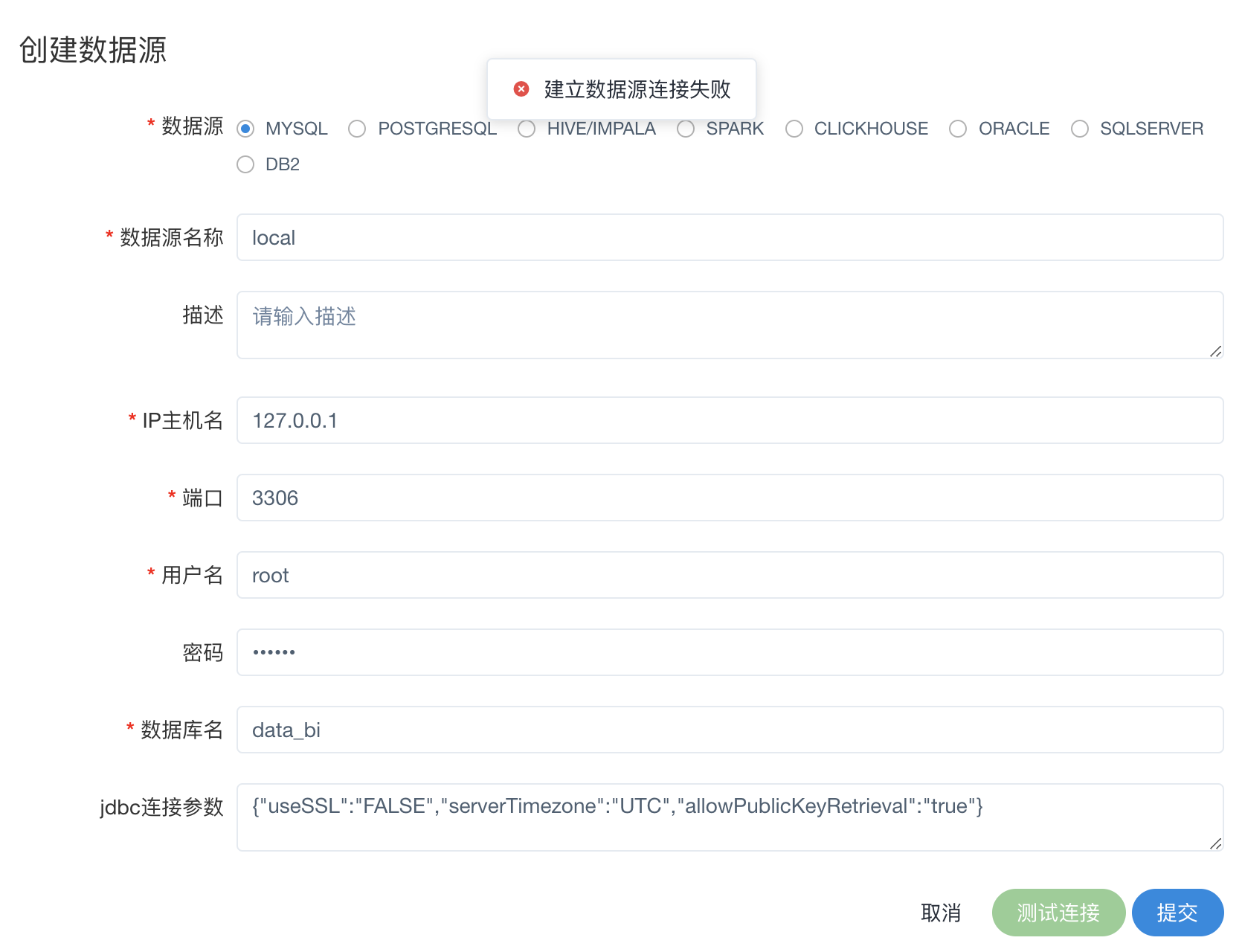Choose the CLICKHOUSE radio option

794,129
